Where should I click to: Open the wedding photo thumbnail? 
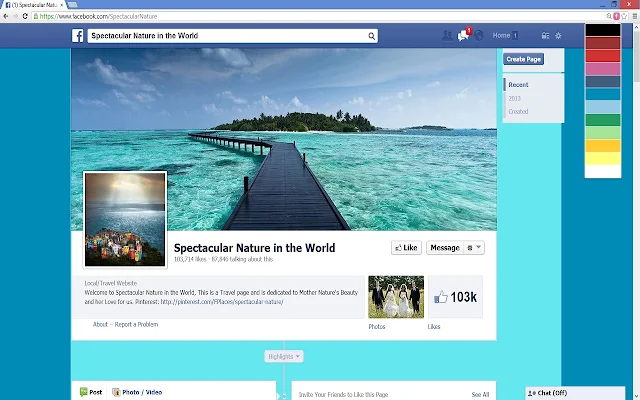coord(396,297)
